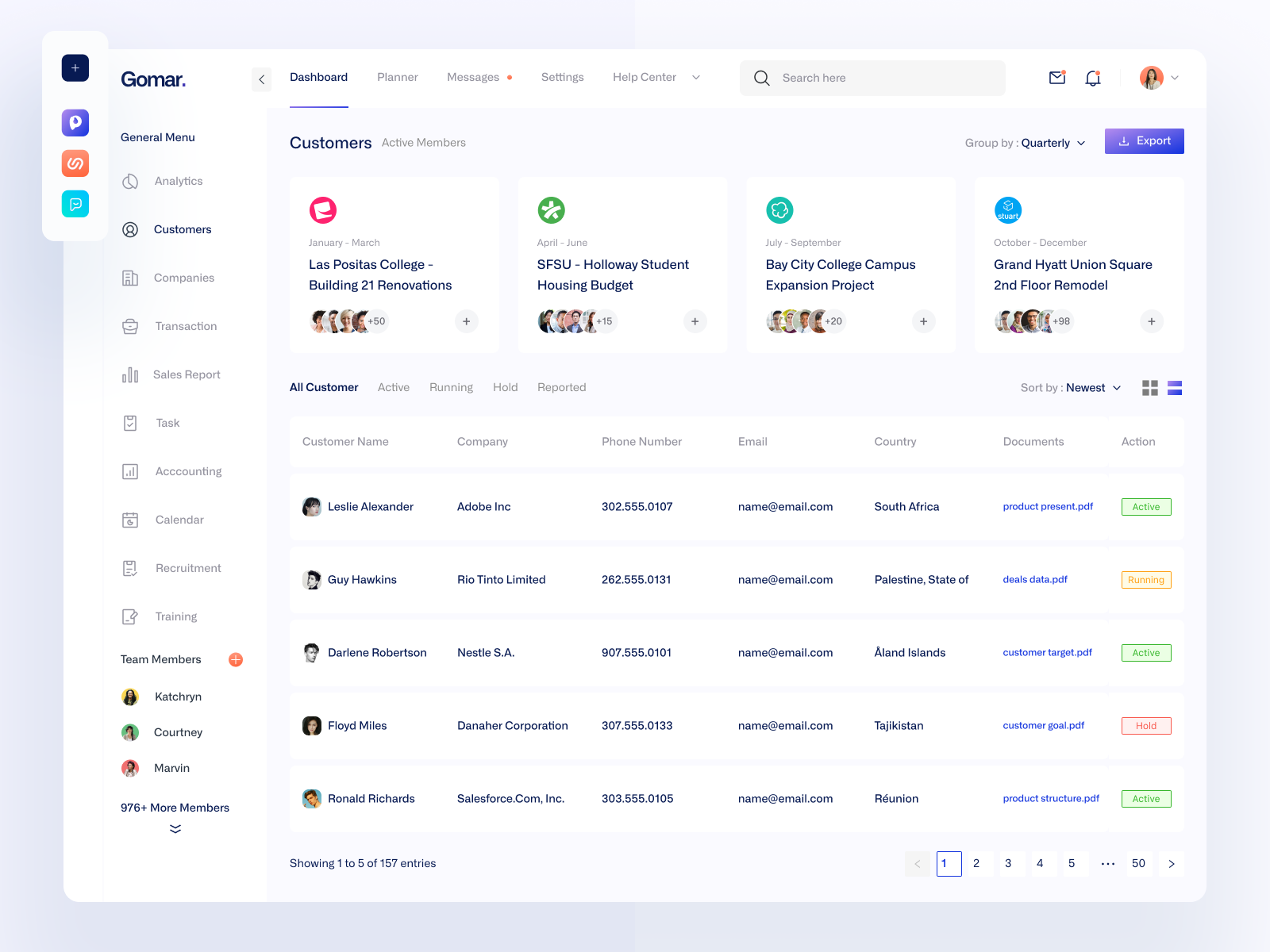Click the orange plus next to Team Members
Image resolution: width=1270 pixels, height=952 pixels.
coord(236,659)
